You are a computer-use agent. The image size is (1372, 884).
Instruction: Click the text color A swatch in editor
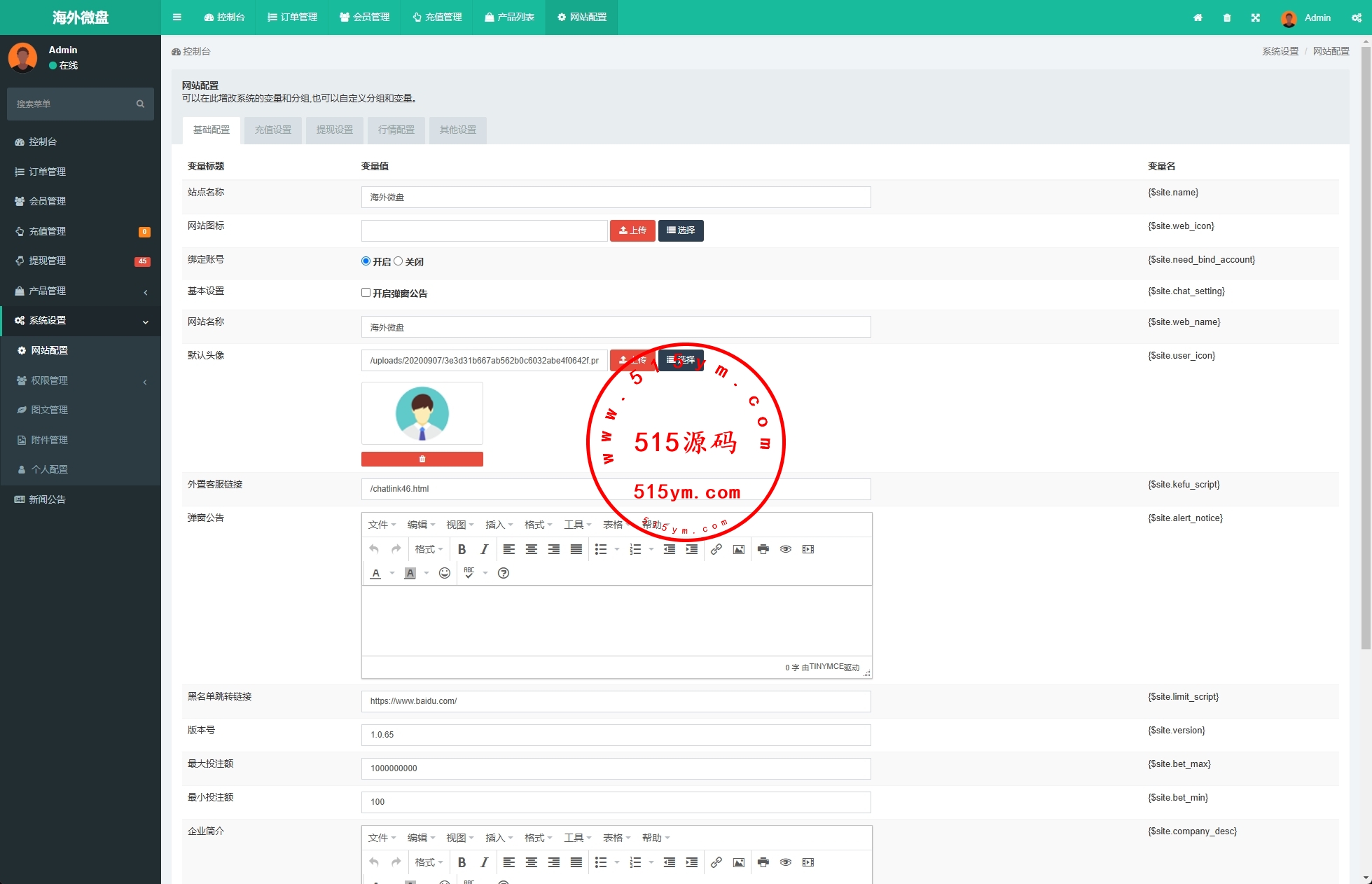coord(376,573)
